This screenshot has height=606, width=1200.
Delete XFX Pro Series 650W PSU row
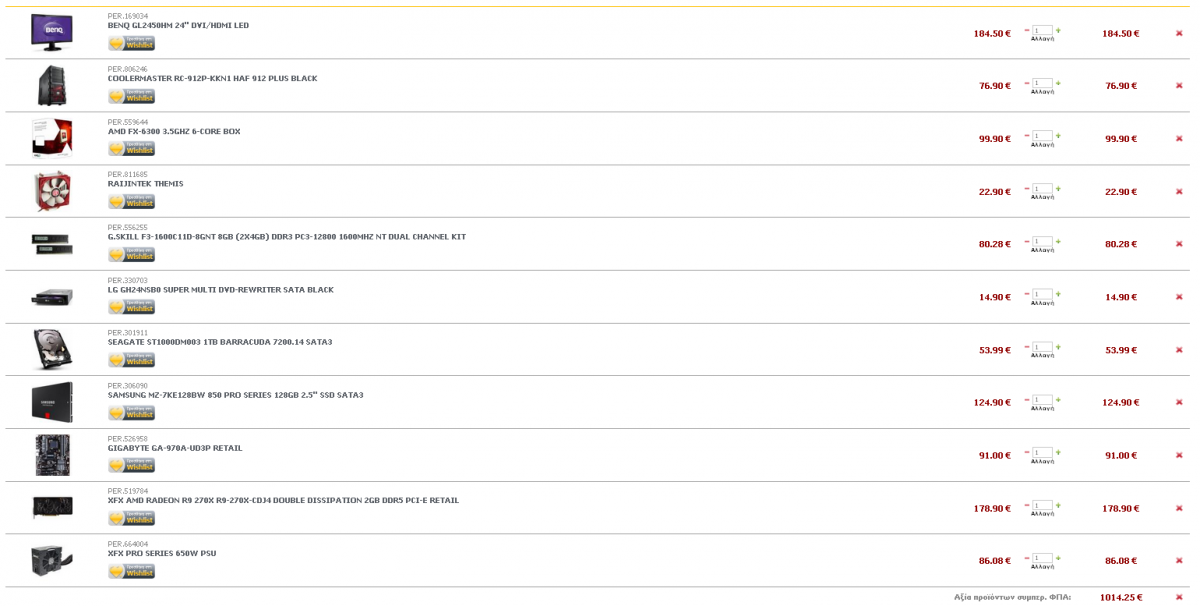1179,561
